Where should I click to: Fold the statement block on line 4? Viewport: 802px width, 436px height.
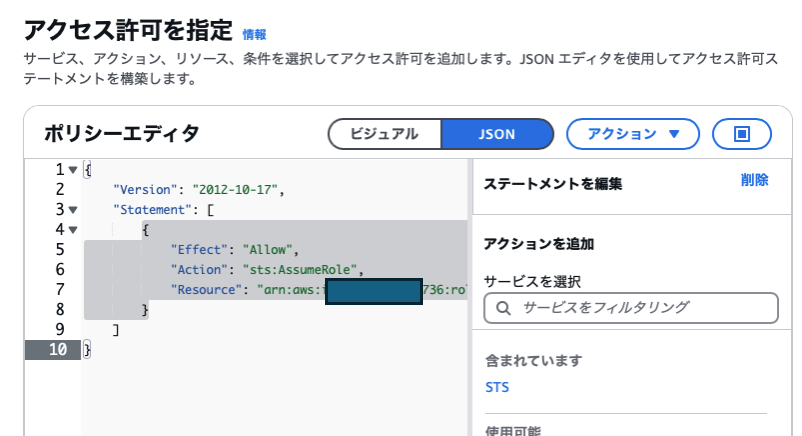point(74,230)
